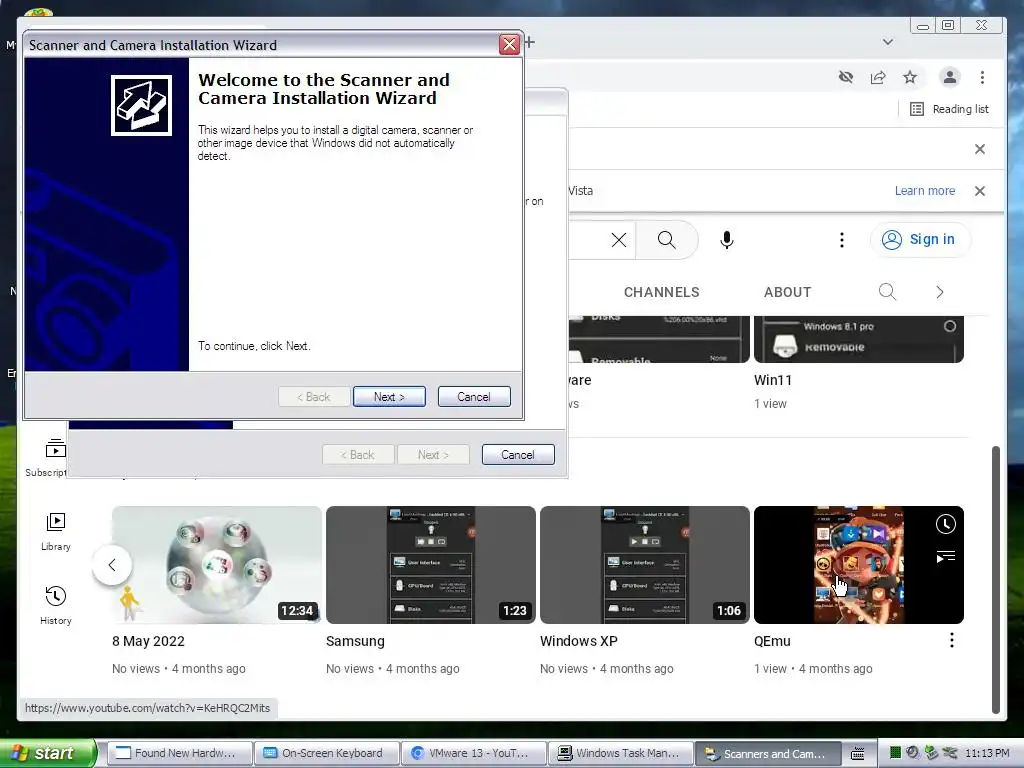Dismiss the Vista warning infobar
The width and height of the screenshot is (1024, 768).
(x=980, y=191)
